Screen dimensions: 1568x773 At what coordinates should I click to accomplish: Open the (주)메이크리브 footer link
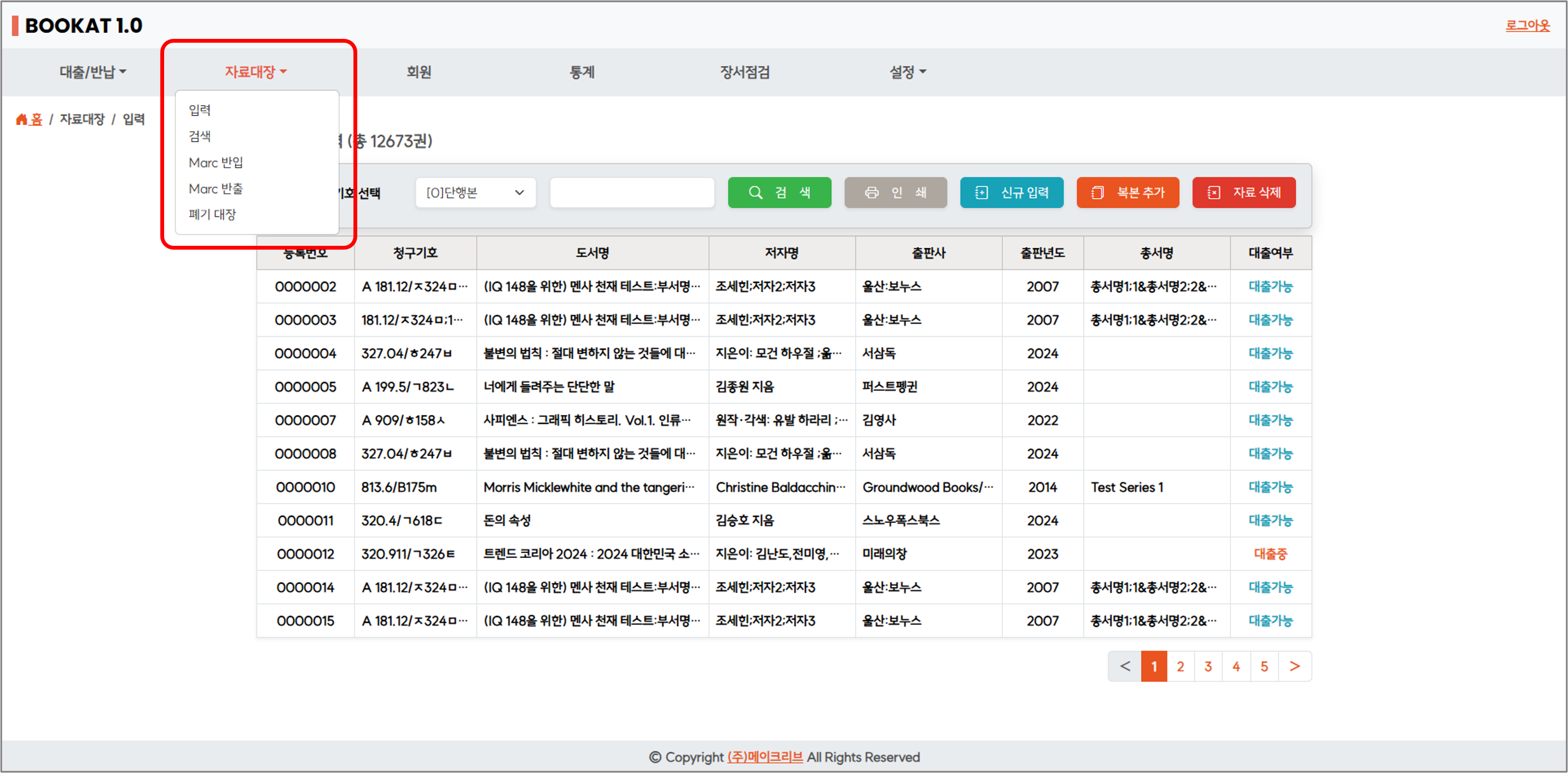point(764,757)
